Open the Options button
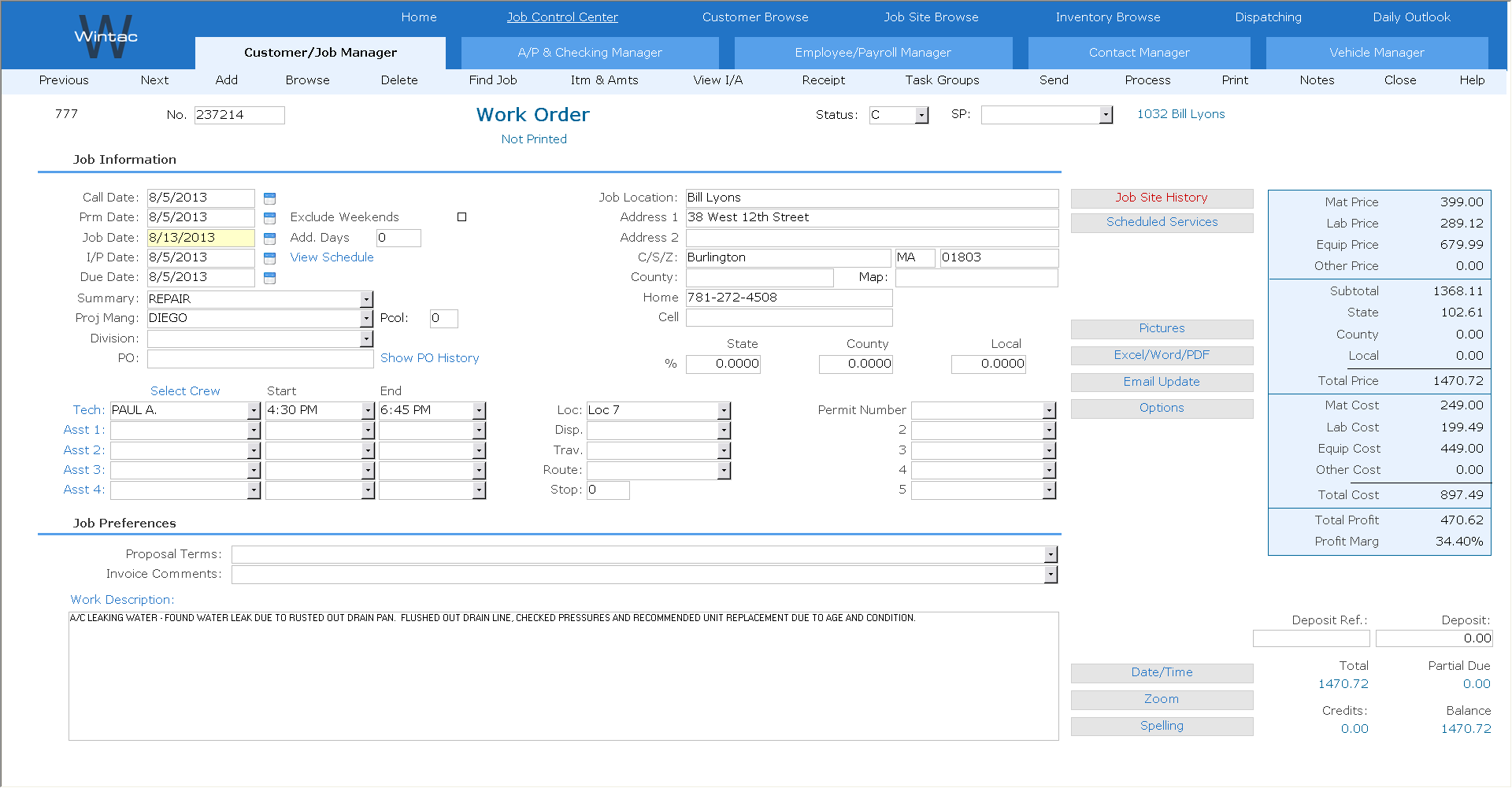 click(1162, 409)
